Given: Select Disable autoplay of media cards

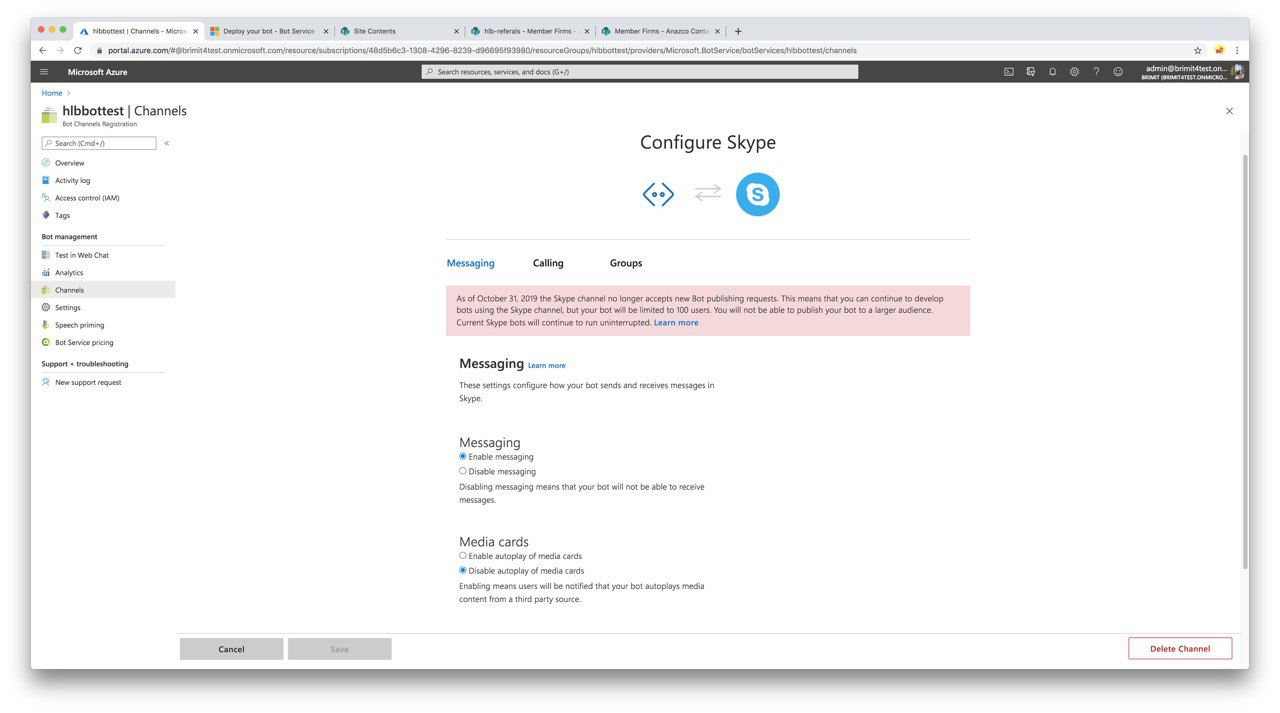Looking at the screenshot, I should click(463, 570).
